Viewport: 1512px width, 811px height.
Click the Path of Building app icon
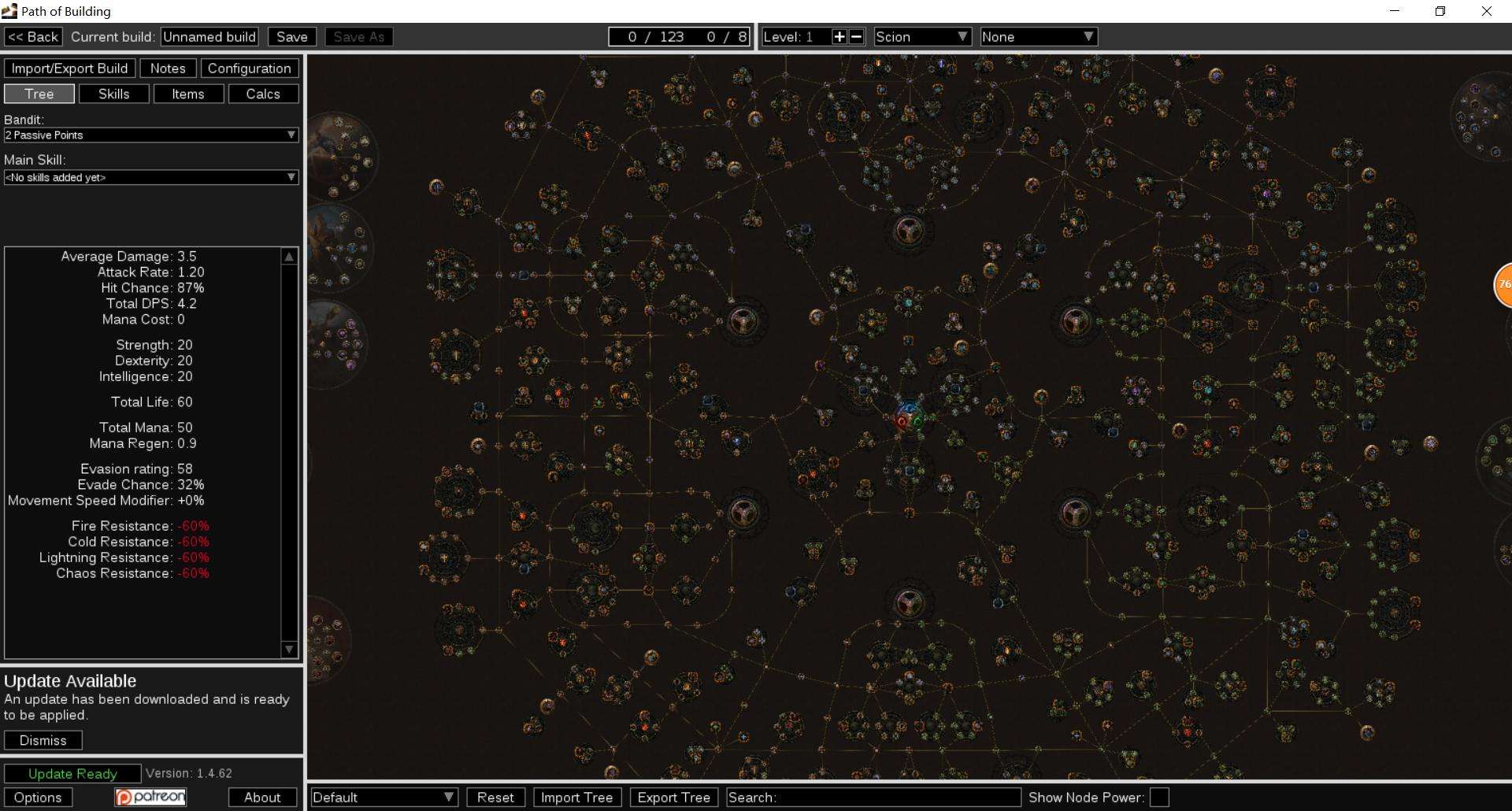click(x=9, y=11)
